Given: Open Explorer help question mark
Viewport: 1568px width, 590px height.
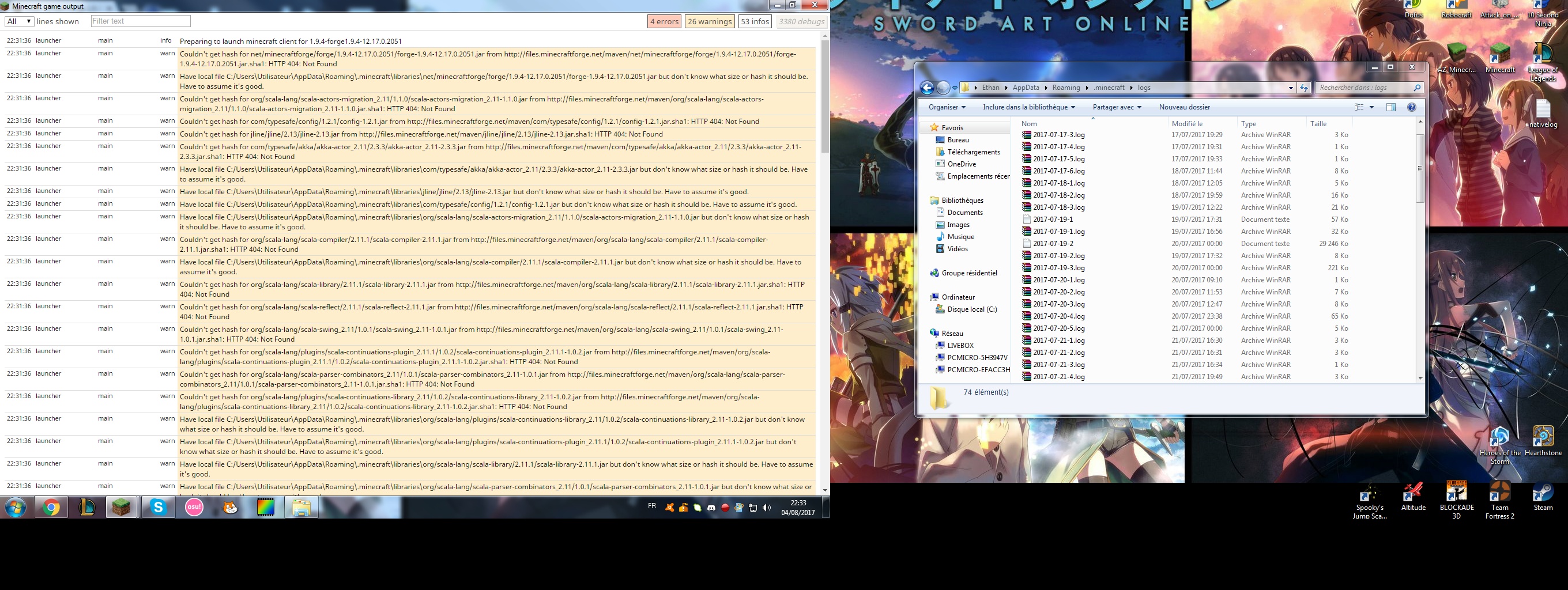Looking at the screenshot, I should 1412,107.
